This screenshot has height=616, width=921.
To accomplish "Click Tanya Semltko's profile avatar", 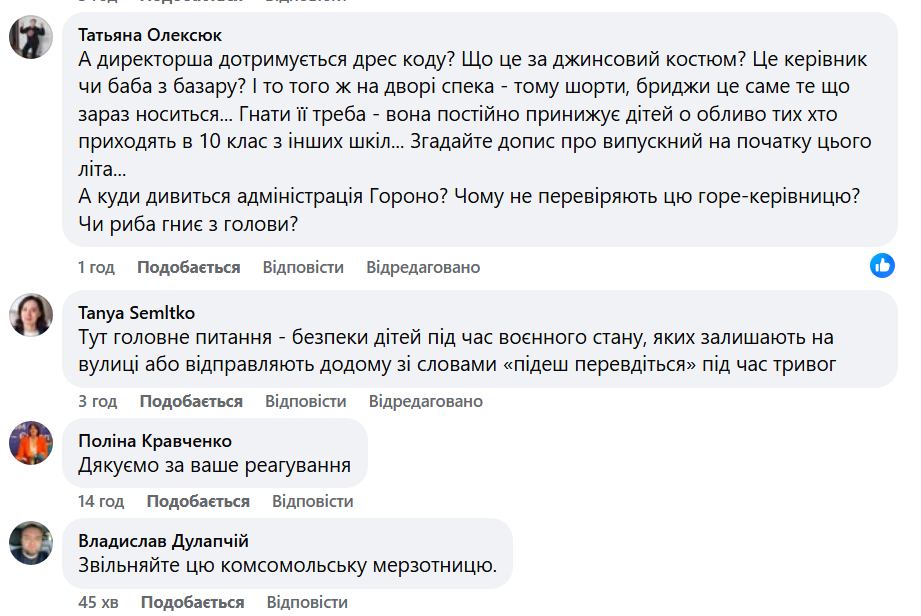I will 31,315.
